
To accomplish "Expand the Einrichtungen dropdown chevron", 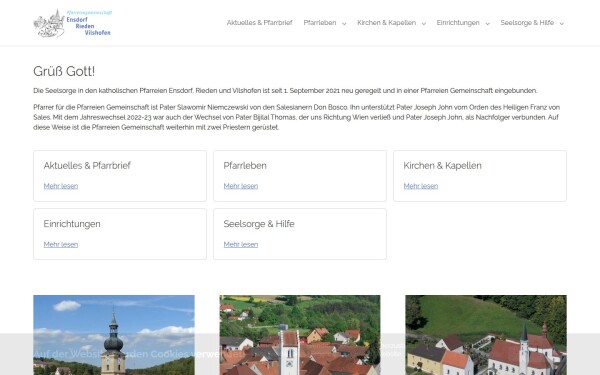I will coord(487,24).
